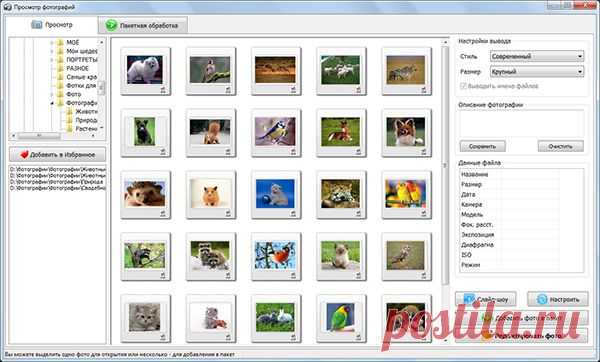Switch to the Пакетная обработка tab

pyautogui.click(x=143, y=26)
